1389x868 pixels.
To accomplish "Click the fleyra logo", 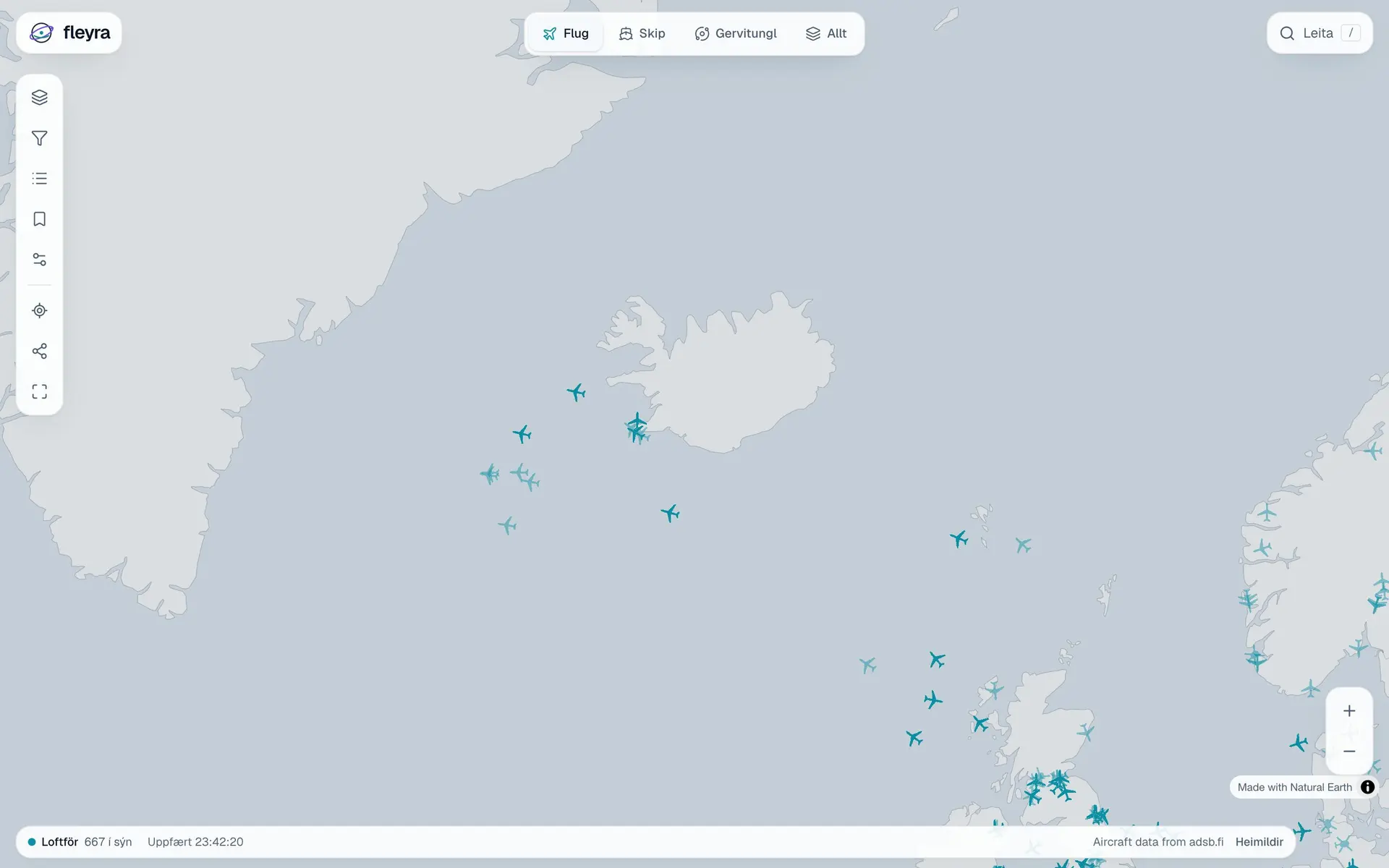I will 69,33.
